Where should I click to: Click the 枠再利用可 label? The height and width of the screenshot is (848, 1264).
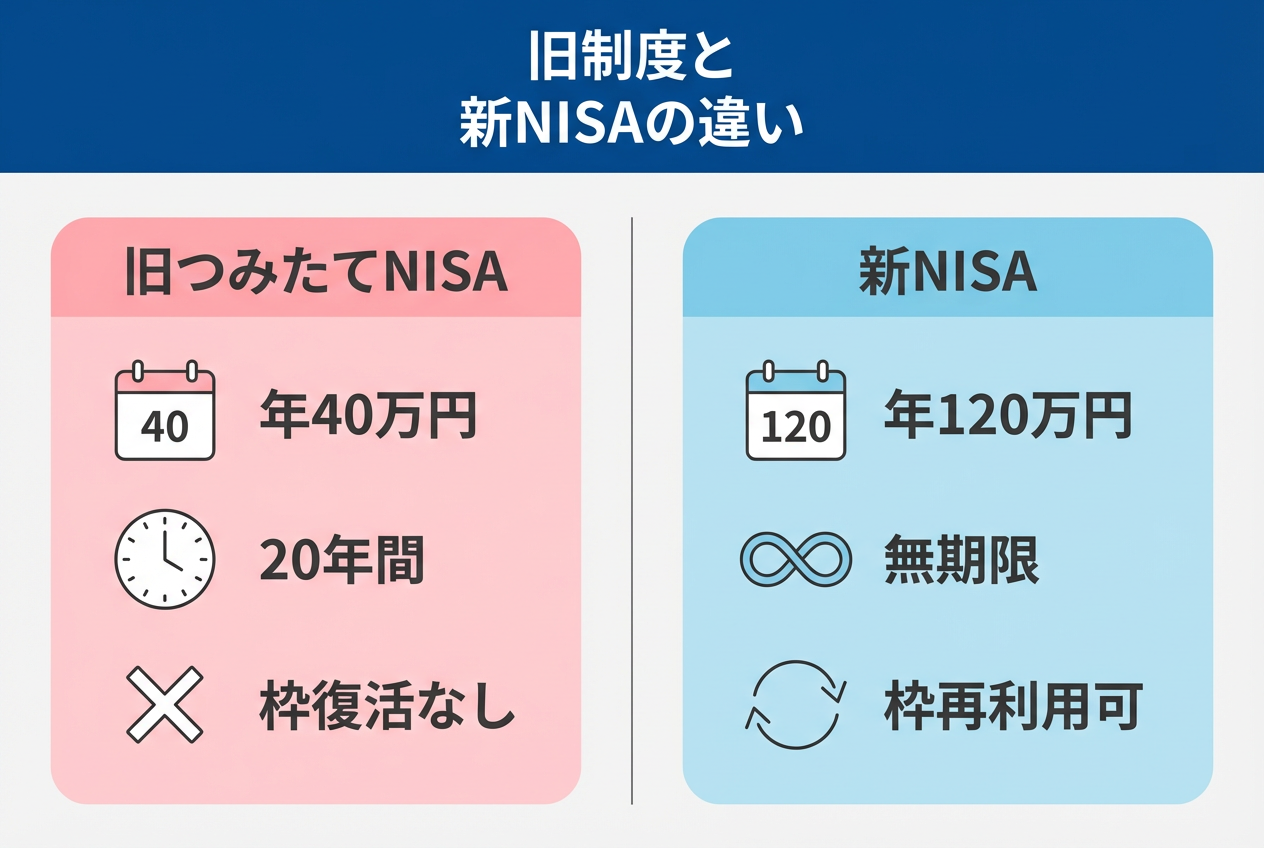1013,708
